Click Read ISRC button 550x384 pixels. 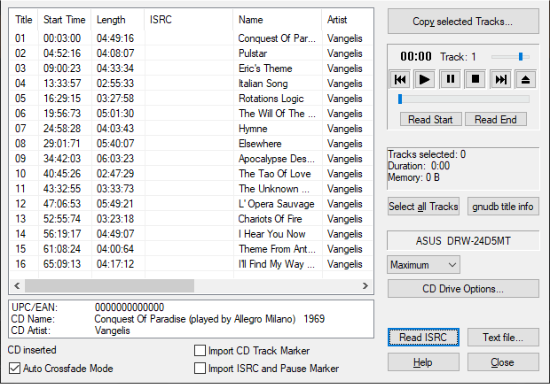pyautogui.click(x=423, y=337)
